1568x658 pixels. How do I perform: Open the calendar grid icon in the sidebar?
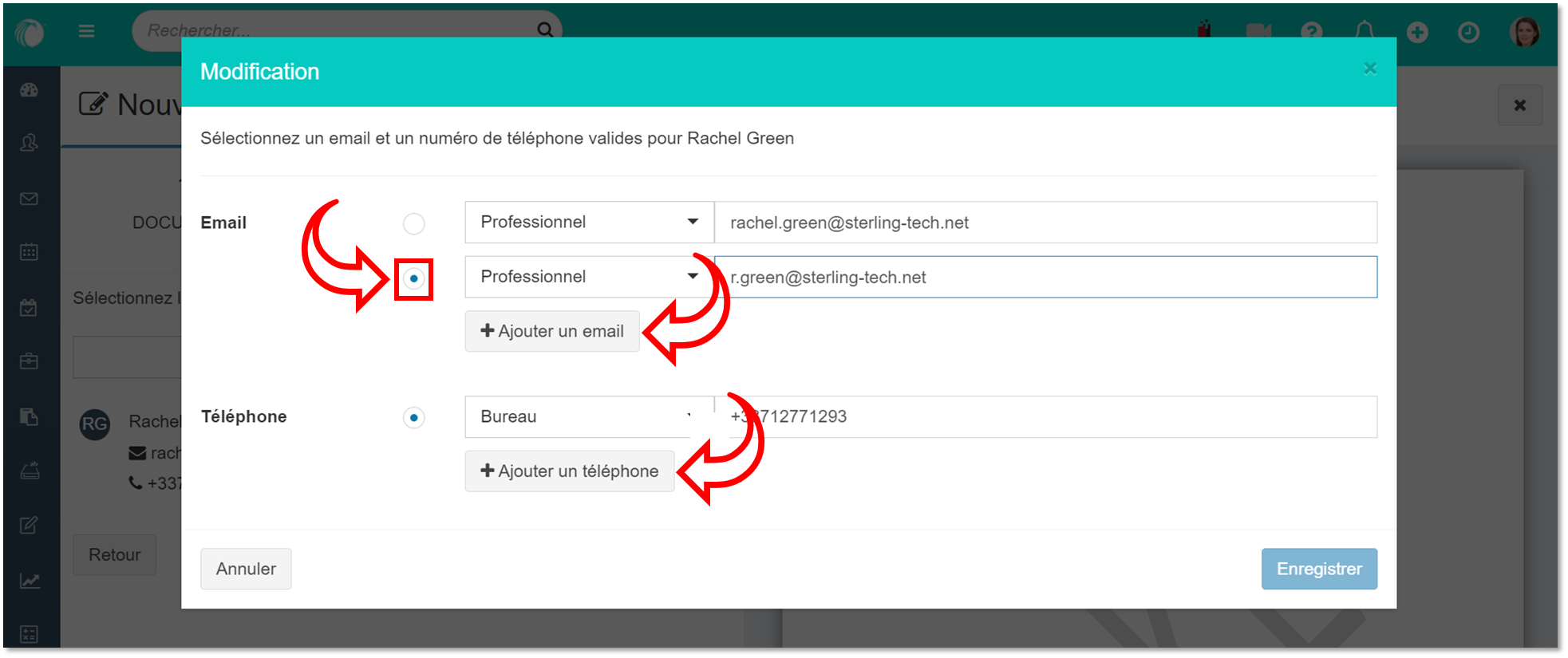tap(30, 252)
